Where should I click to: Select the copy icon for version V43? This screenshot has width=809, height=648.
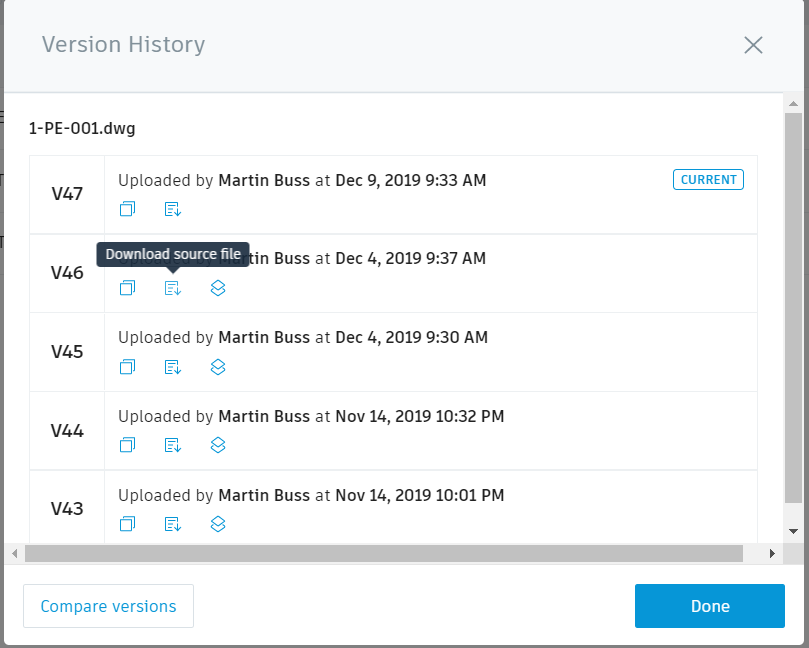click(x=127, y=524)
